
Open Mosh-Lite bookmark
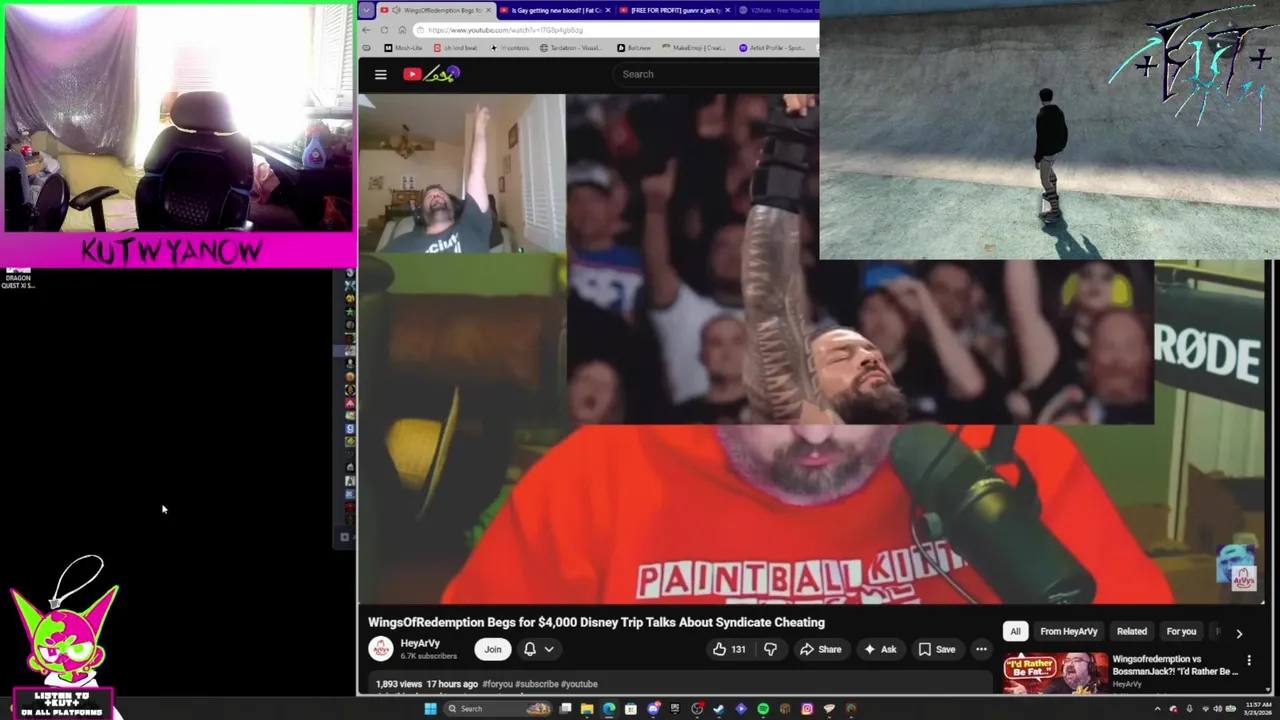pos(404,48)
